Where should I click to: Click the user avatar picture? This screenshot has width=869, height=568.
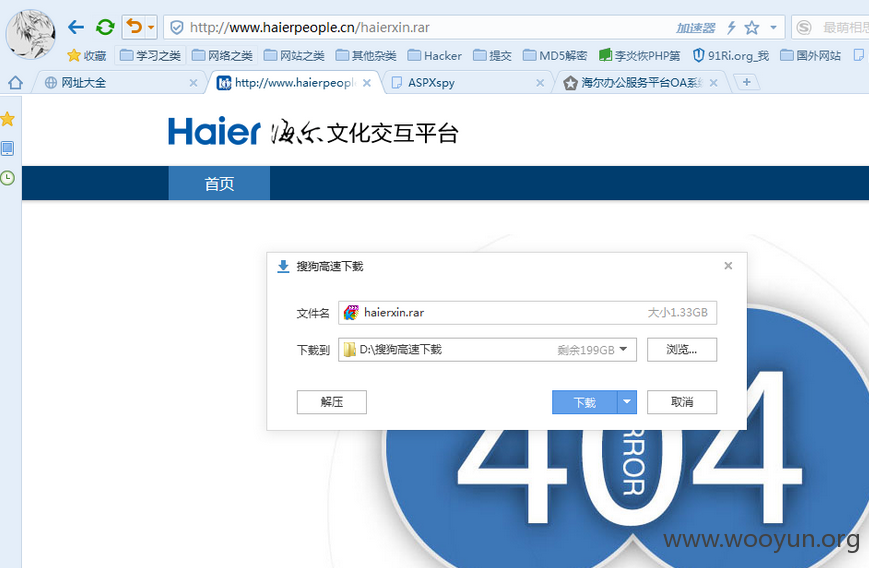pos(30,33)
